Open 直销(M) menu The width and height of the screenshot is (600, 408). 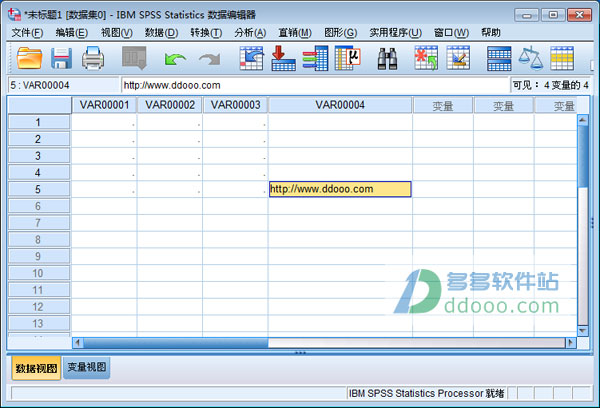[295, 33]
